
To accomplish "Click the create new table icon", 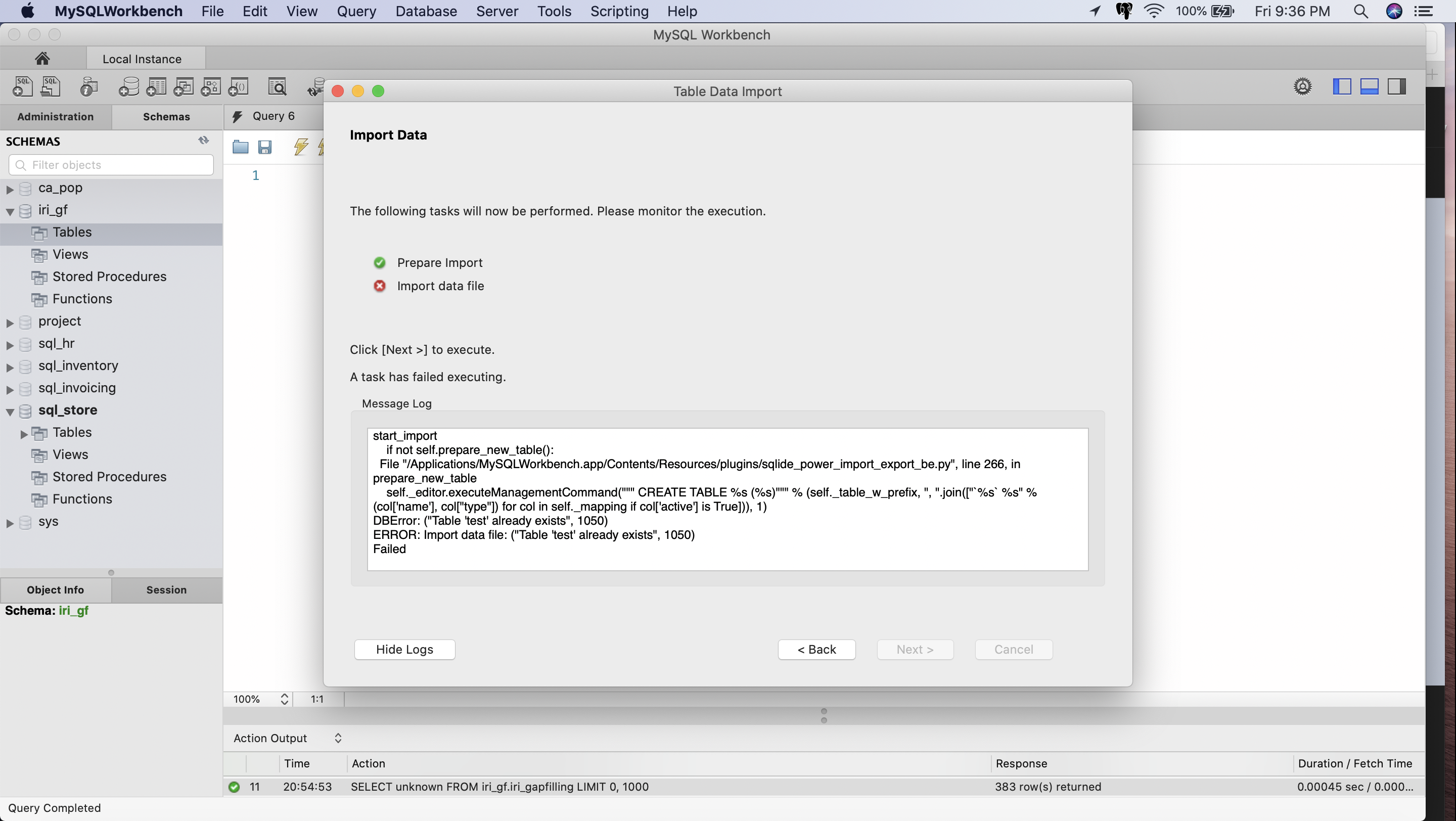I will pos(156,87).
